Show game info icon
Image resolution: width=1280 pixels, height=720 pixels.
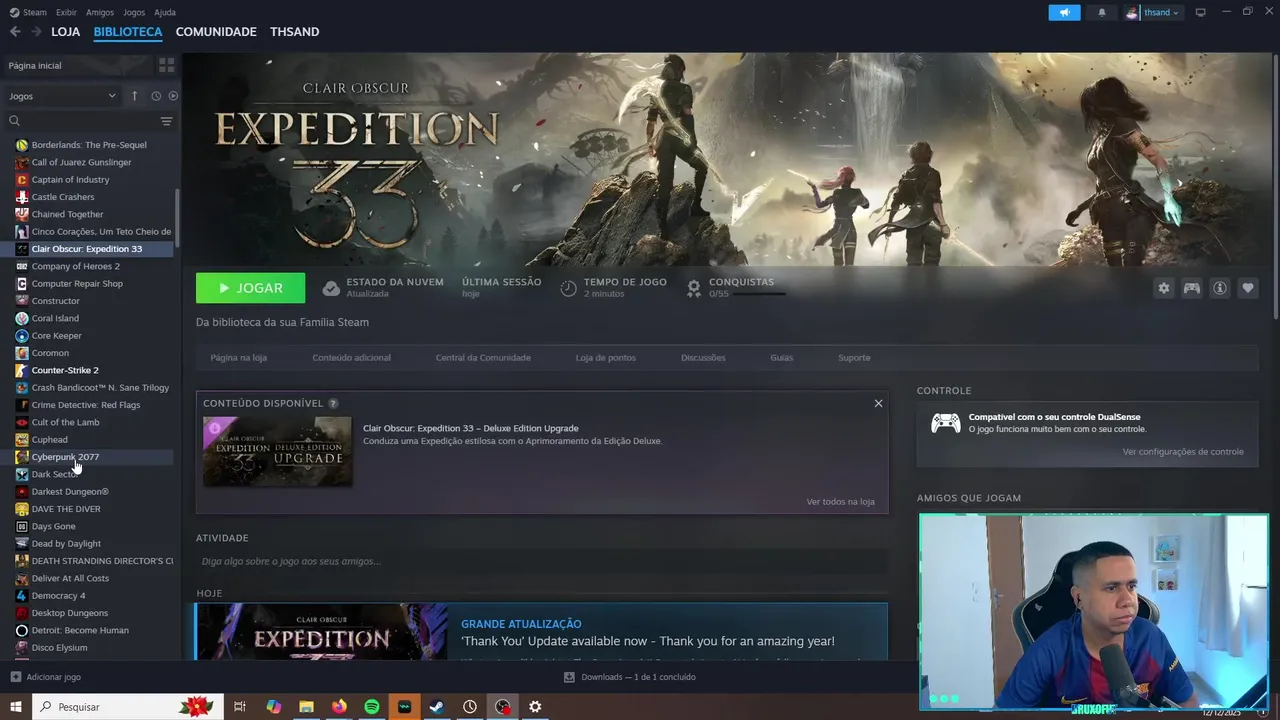click(1220, 288)
